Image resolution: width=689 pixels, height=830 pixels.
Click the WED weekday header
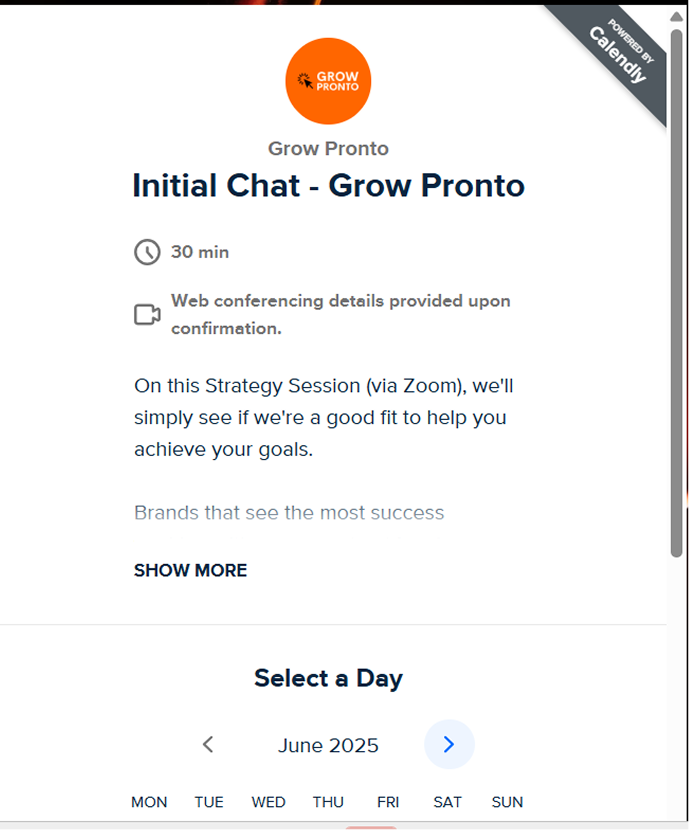click(x=268, y=802)
